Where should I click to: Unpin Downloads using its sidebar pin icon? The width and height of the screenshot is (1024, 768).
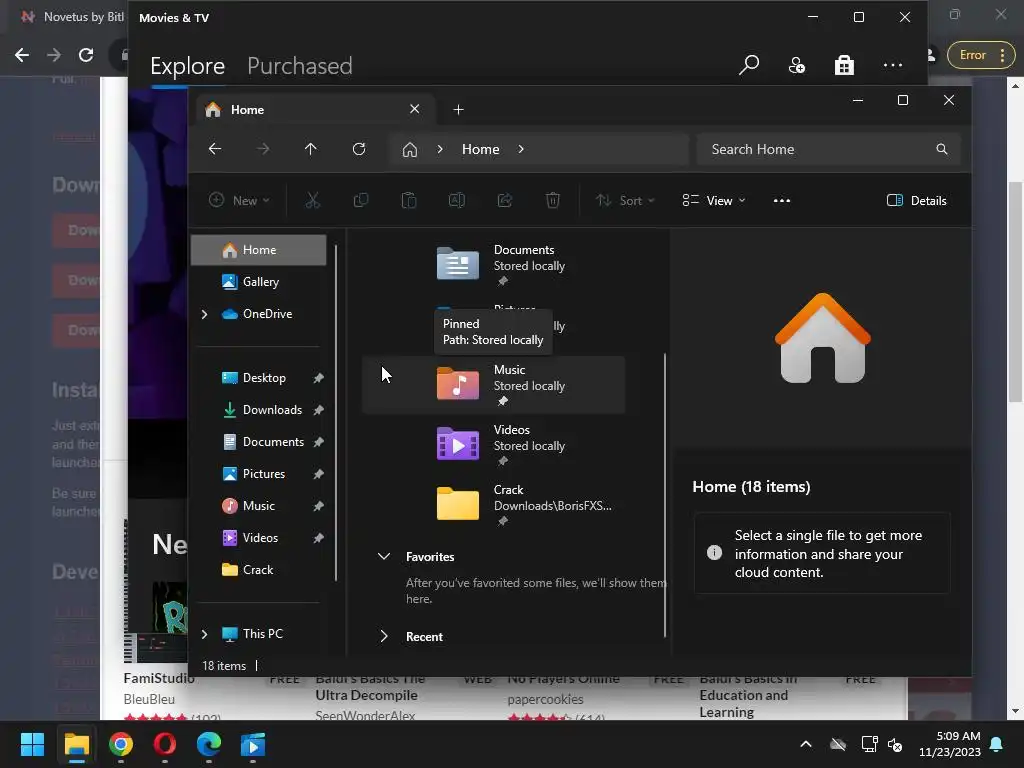click(x=318, y=410)
